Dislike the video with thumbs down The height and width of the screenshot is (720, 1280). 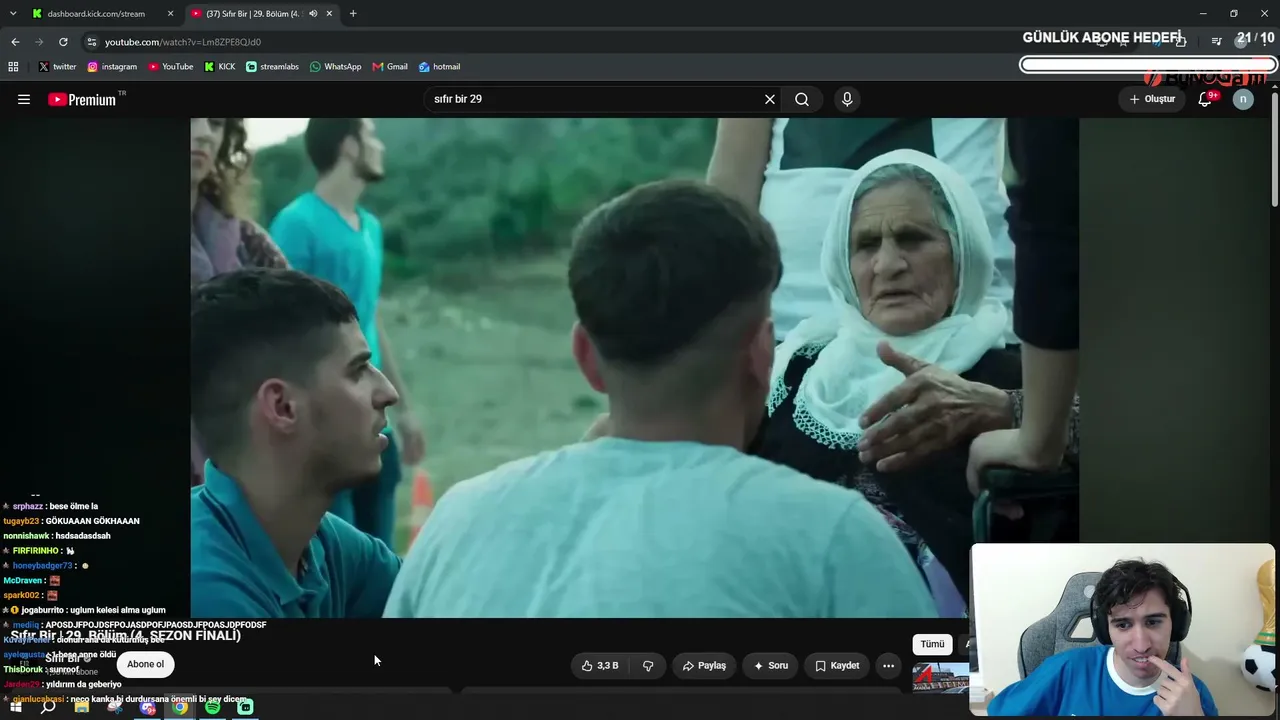(648, 665)
